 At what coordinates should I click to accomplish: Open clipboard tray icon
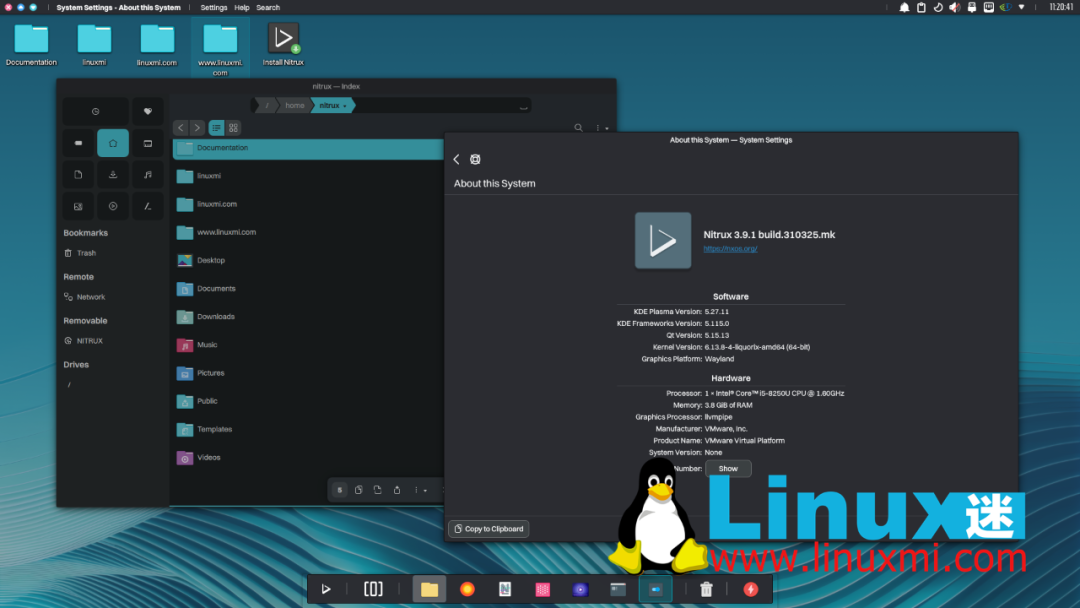tap(922, 8)
